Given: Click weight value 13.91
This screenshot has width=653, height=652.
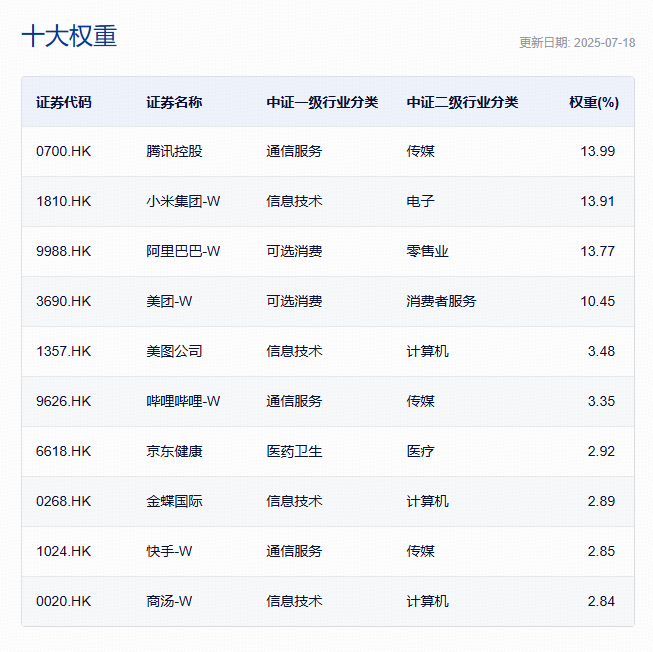Looking at the screenshot, I should [598, 201].
